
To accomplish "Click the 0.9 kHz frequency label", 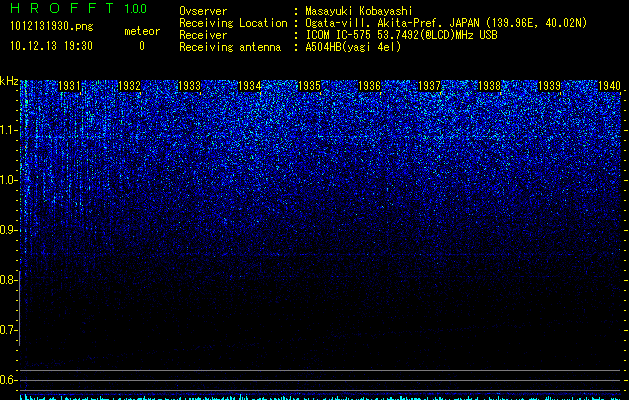I will [x=8, y=230].
